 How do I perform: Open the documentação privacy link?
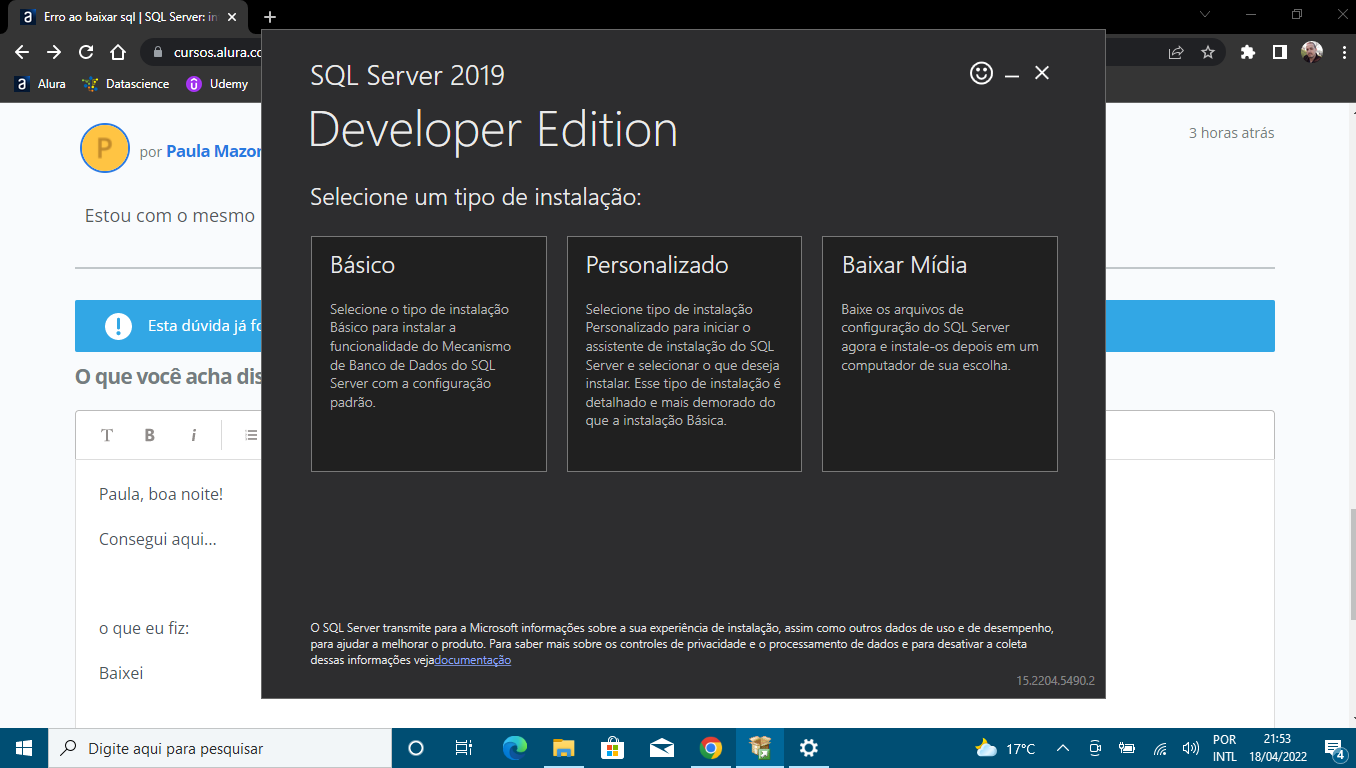click(x=473, y=660)
